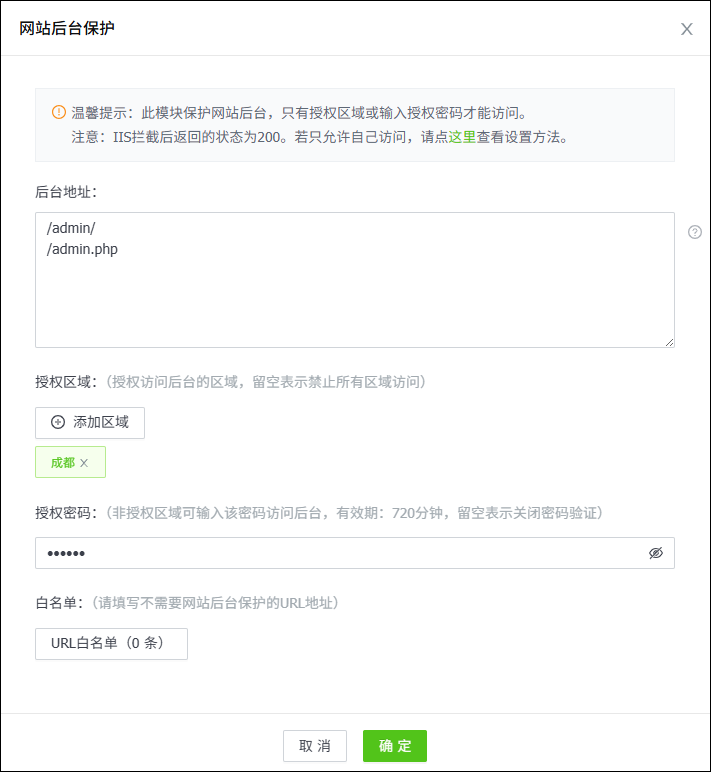Click the 网站后台保护 dialog title
The width and height of the screenshot is (711, 772).
(67, 28)
